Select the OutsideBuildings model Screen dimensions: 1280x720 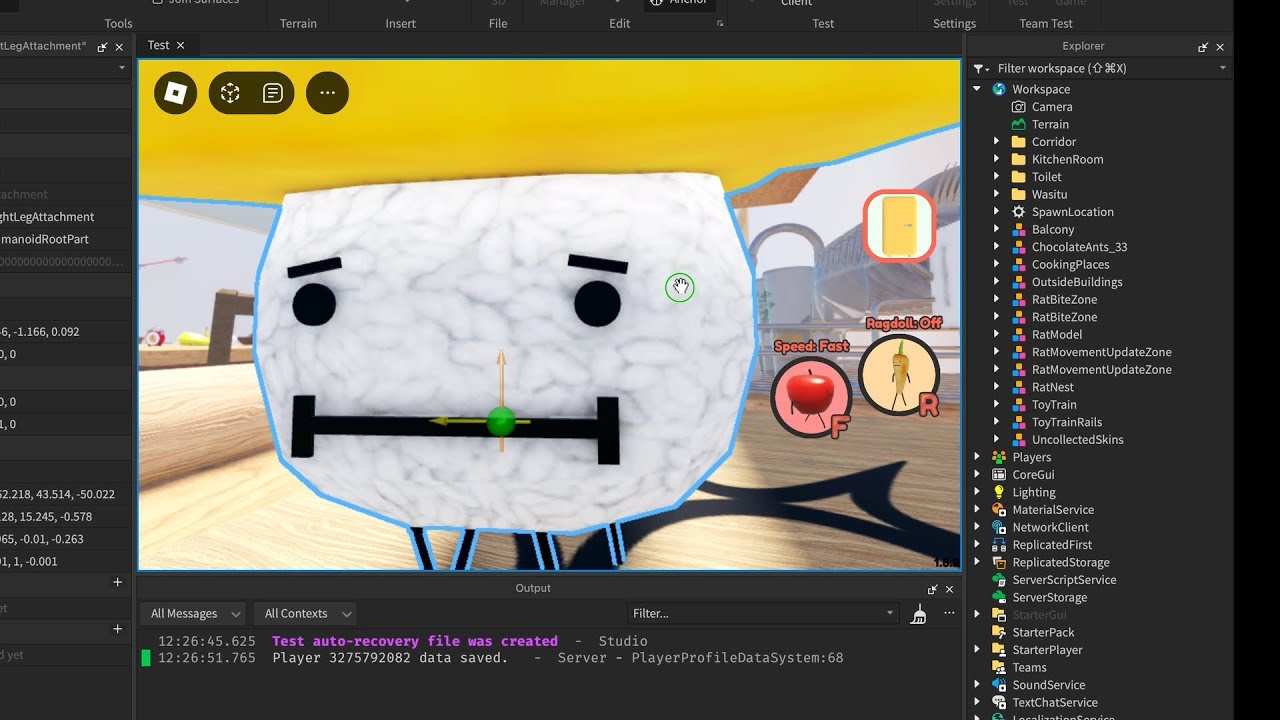(1077, 282)
